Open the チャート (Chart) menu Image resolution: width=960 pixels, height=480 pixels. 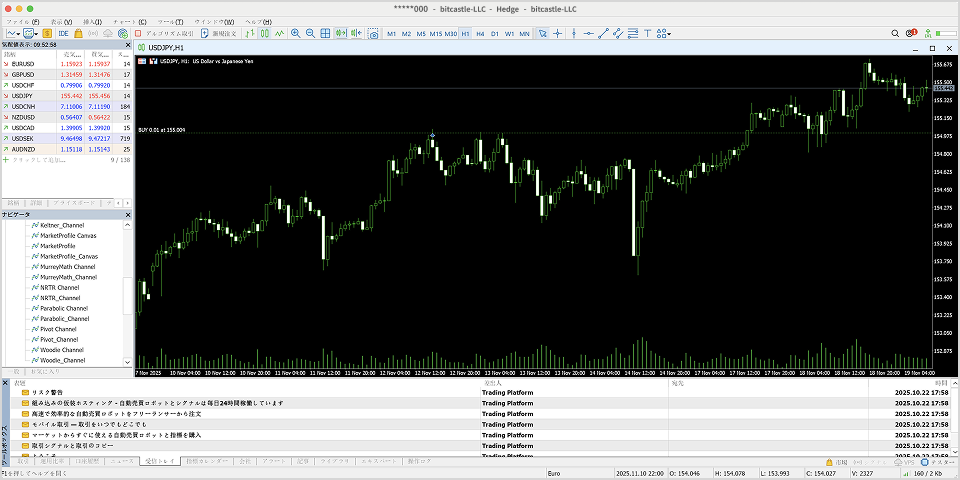(130, 22)
